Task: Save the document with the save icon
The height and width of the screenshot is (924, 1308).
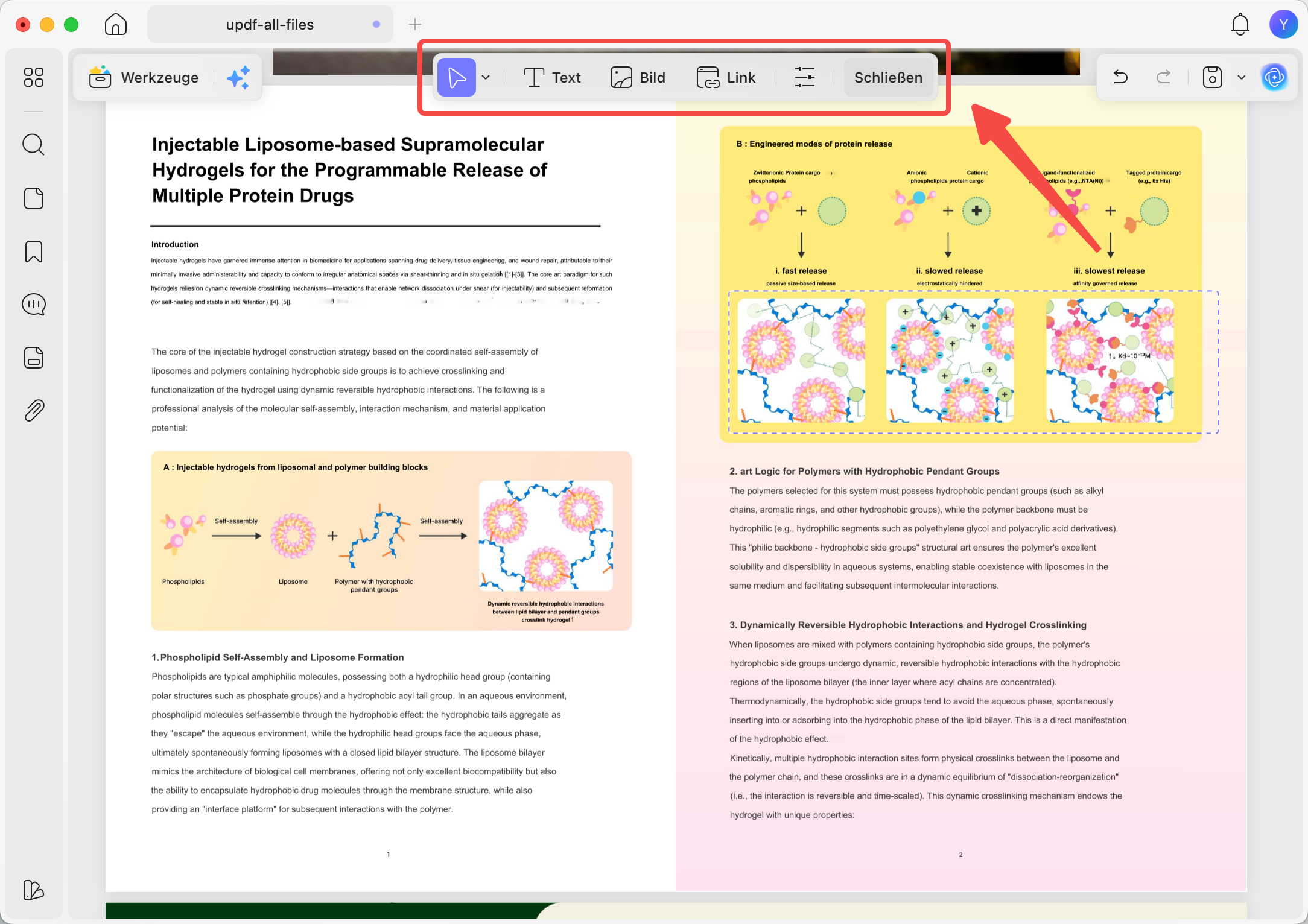Action: [1213, 77]
